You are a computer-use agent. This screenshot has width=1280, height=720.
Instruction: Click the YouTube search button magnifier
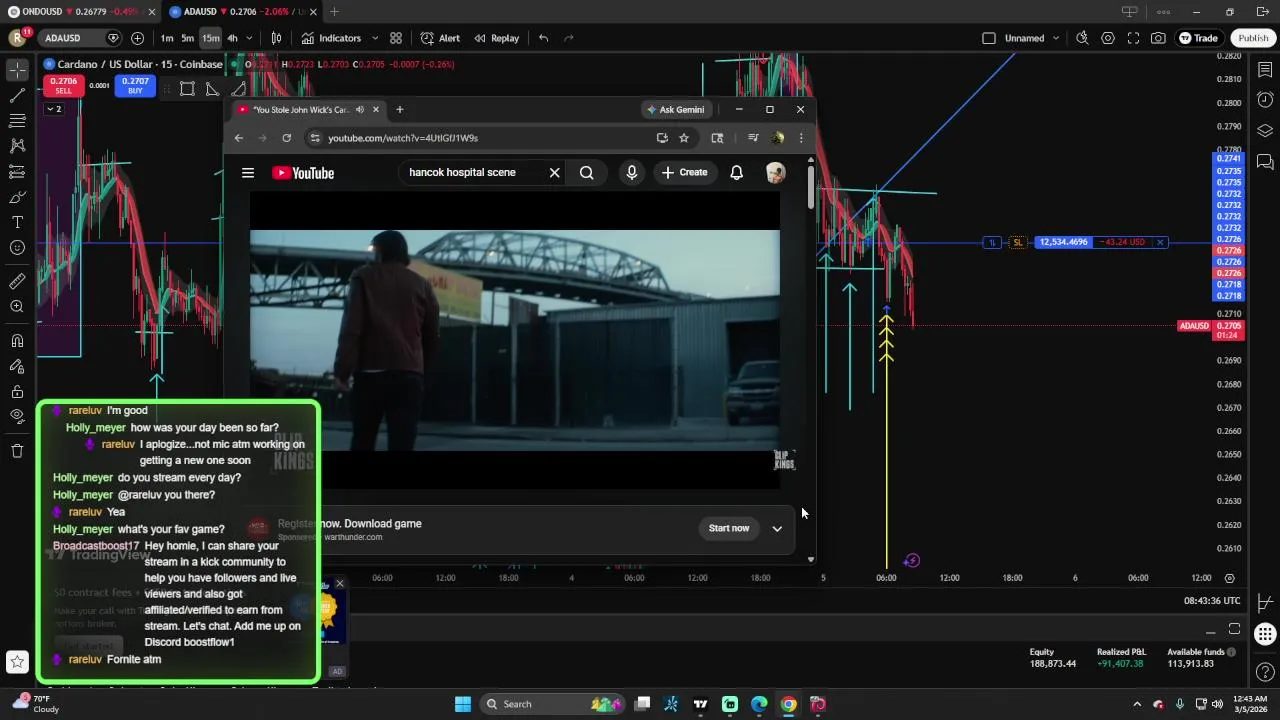[x=587, y=173]
